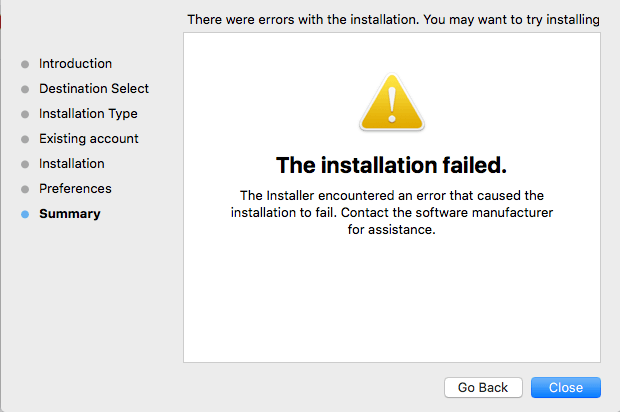This screenshot has width=620, height=412.
Task: Click the gray bullet beside Existing account
Action: pos(25,139)
